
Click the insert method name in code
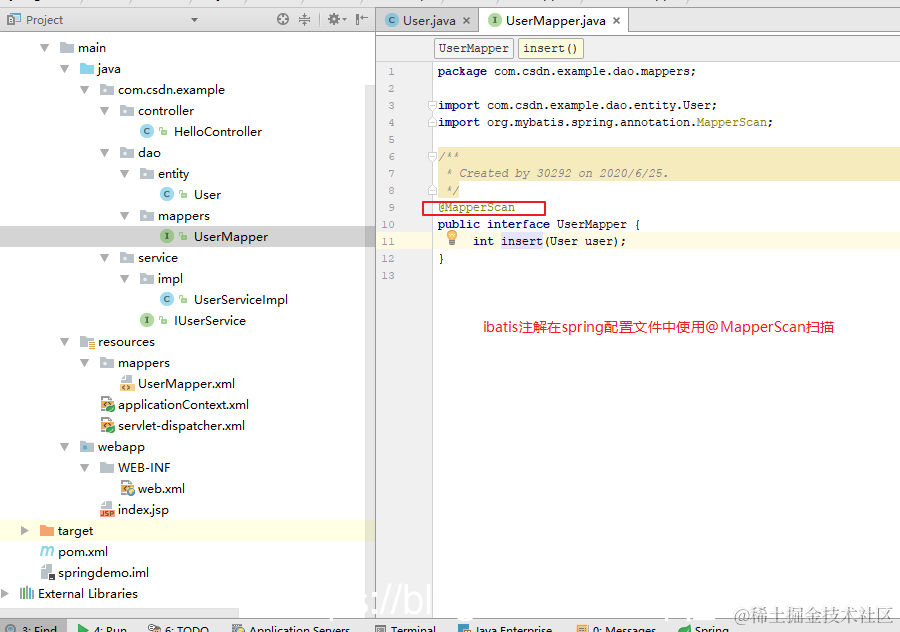(x=521, y=242)
